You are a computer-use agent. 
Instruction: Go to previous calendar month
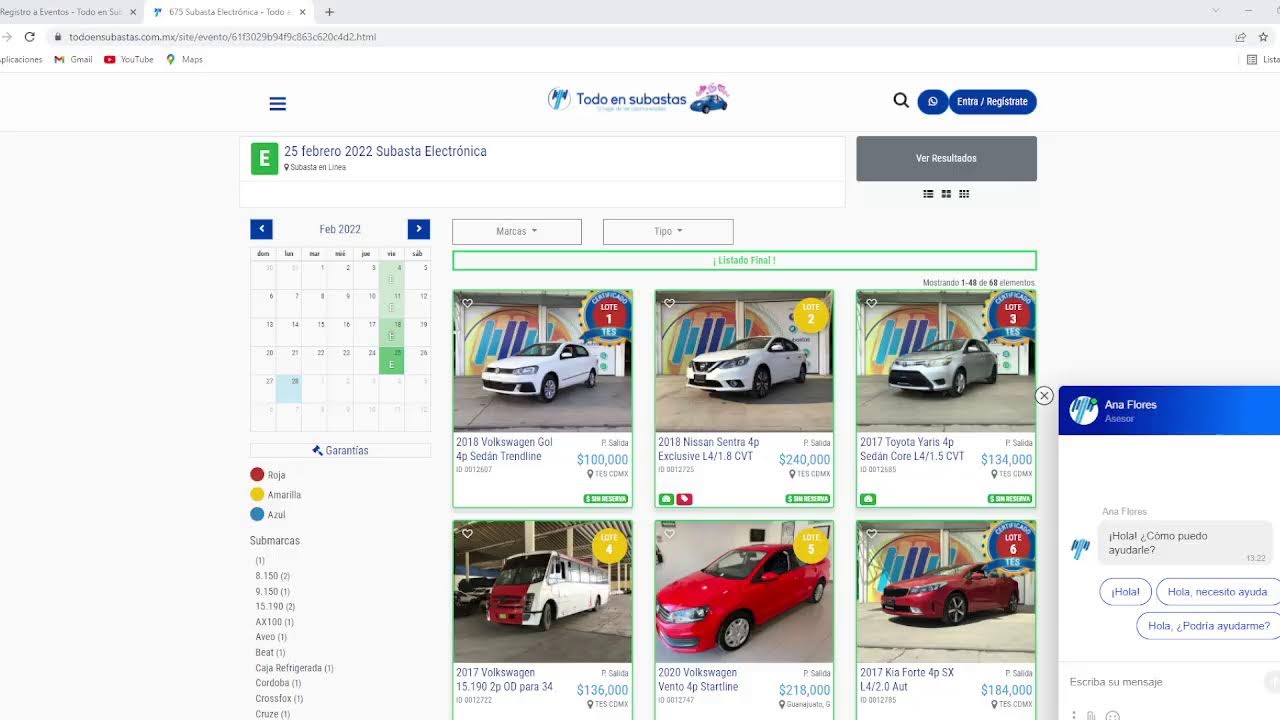tap(261, 229)
